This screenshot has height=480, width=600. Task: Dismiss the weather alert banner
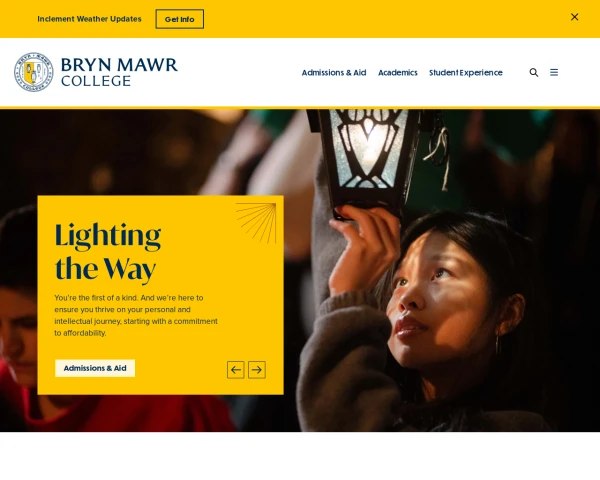pos(574,17)
